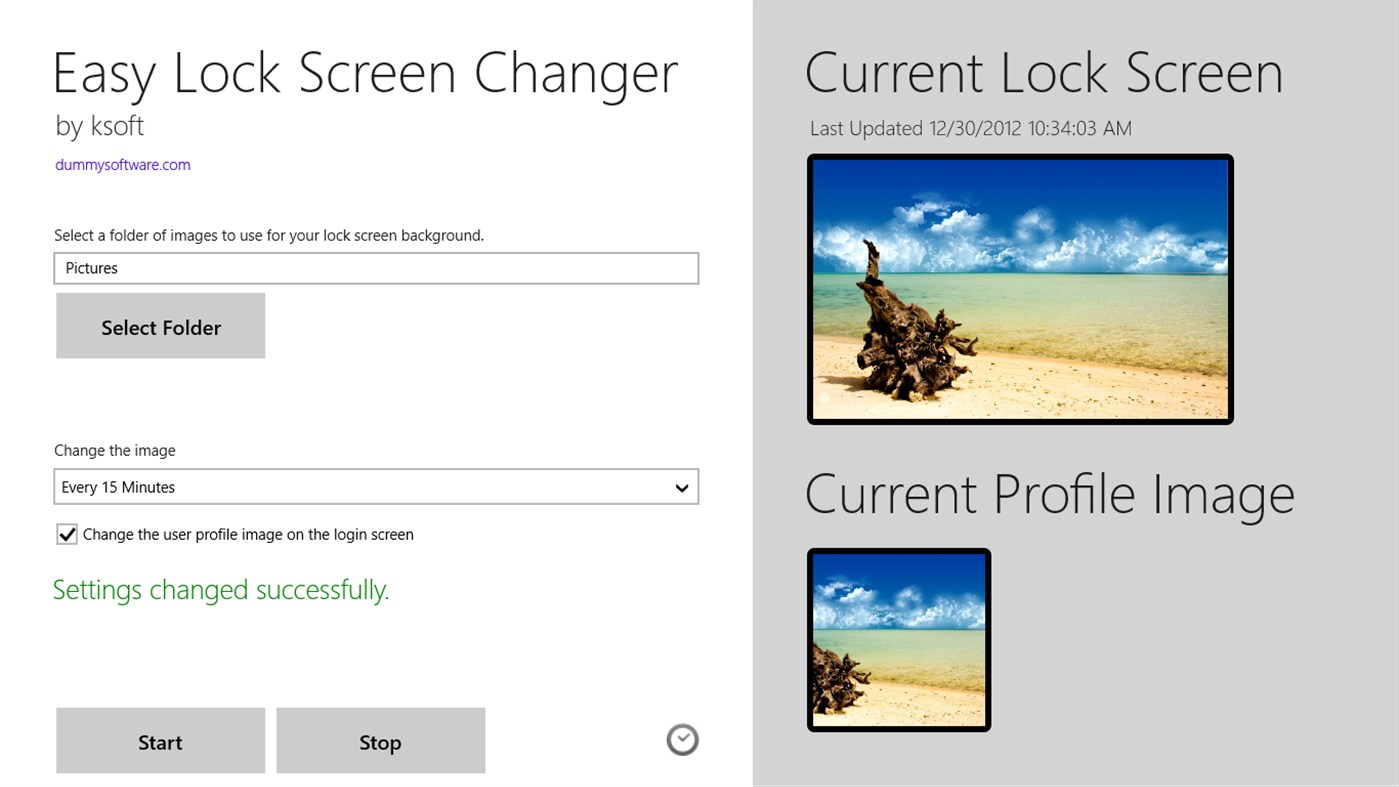Click the current lock screen beach preview

click(1019, 289)
